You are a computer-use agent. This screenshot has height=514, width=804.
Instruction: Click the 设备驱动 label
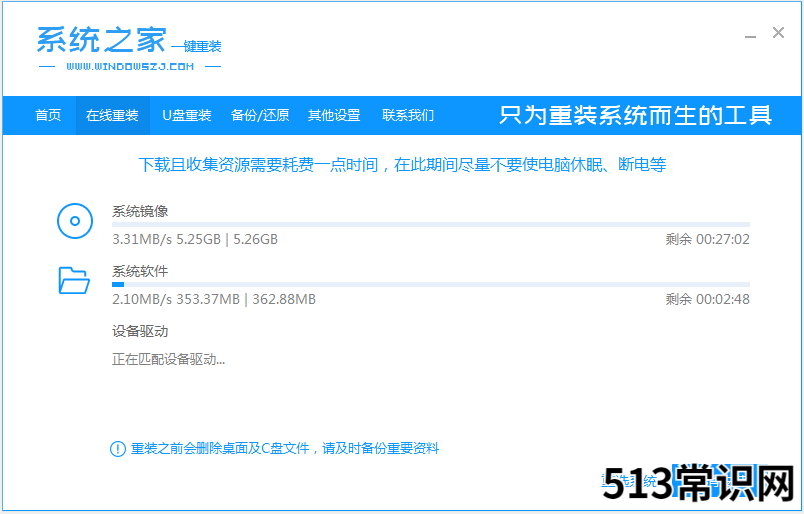coord(140,331)
